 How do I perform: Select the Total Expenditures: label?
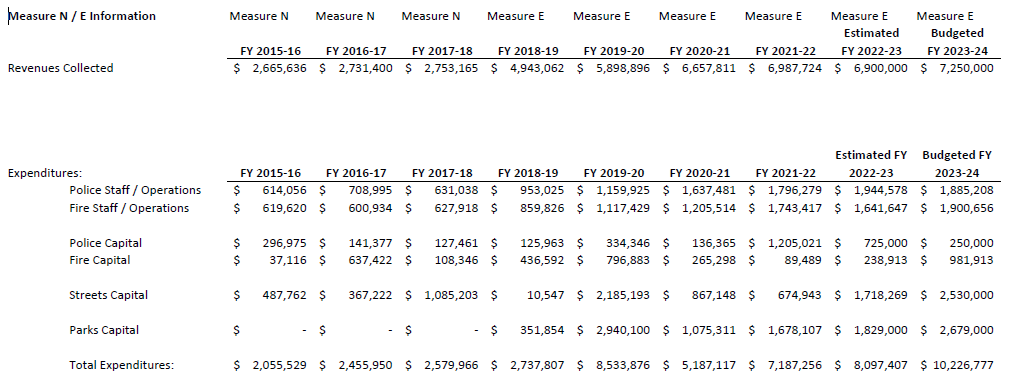(122, 365)
